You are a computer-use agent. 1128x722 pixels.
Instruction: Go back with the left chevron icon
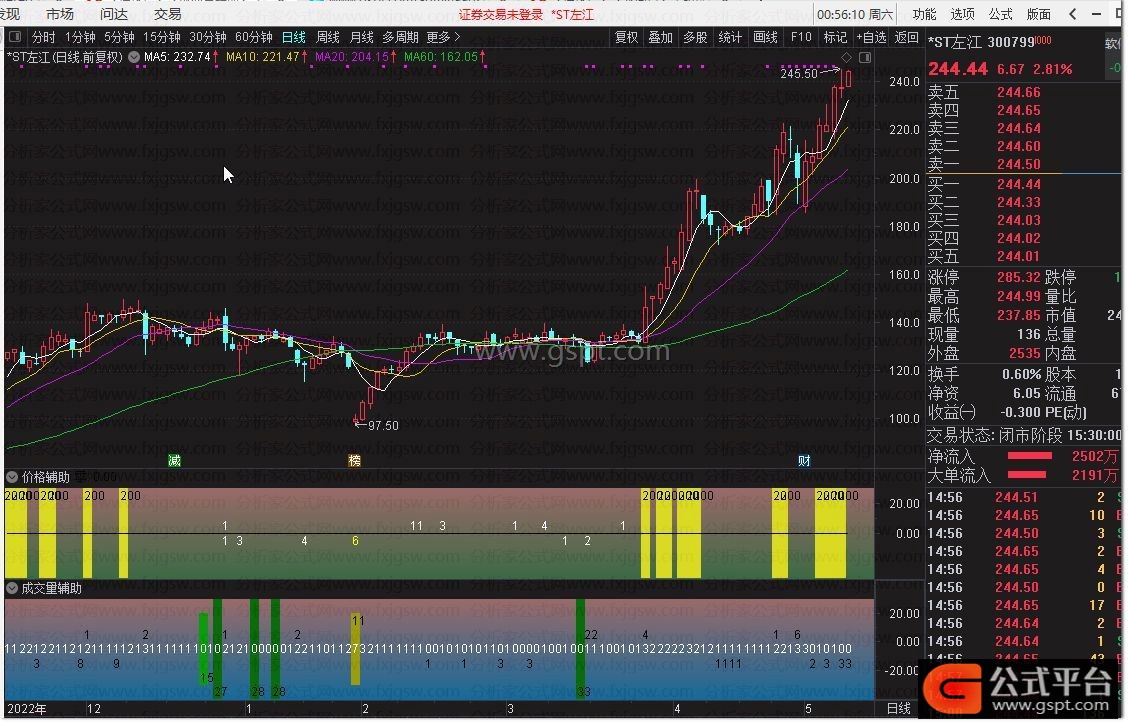pyautogui.click(x=1073, y=14)
